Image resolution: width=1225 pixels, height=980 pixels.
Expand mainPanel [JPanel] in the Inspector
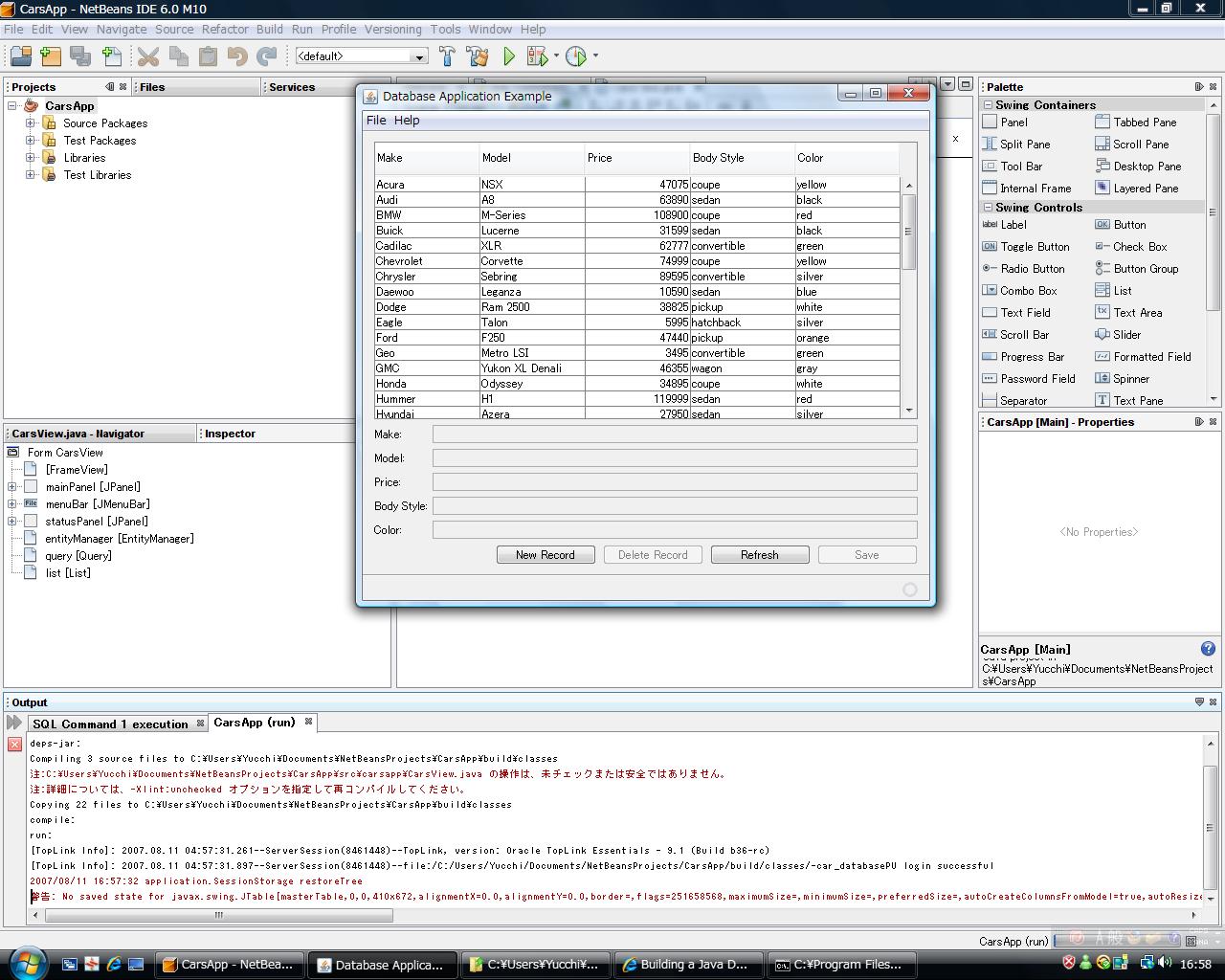click(x=12, y=487)
